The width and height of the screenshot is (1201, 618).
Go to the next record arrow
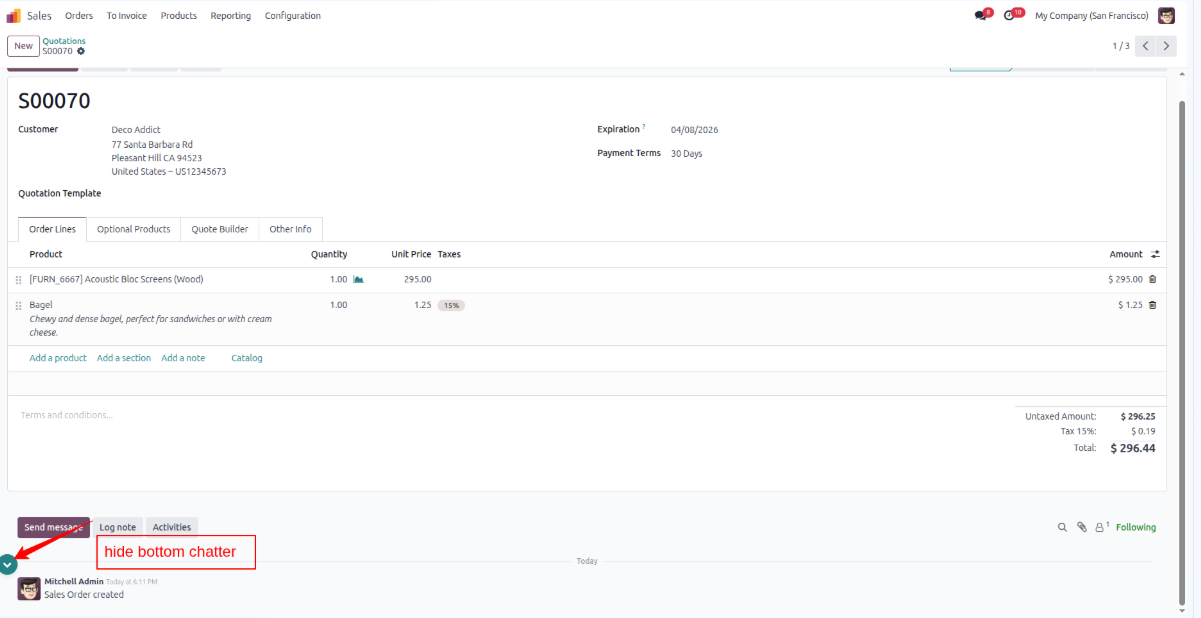(1166, 46)
